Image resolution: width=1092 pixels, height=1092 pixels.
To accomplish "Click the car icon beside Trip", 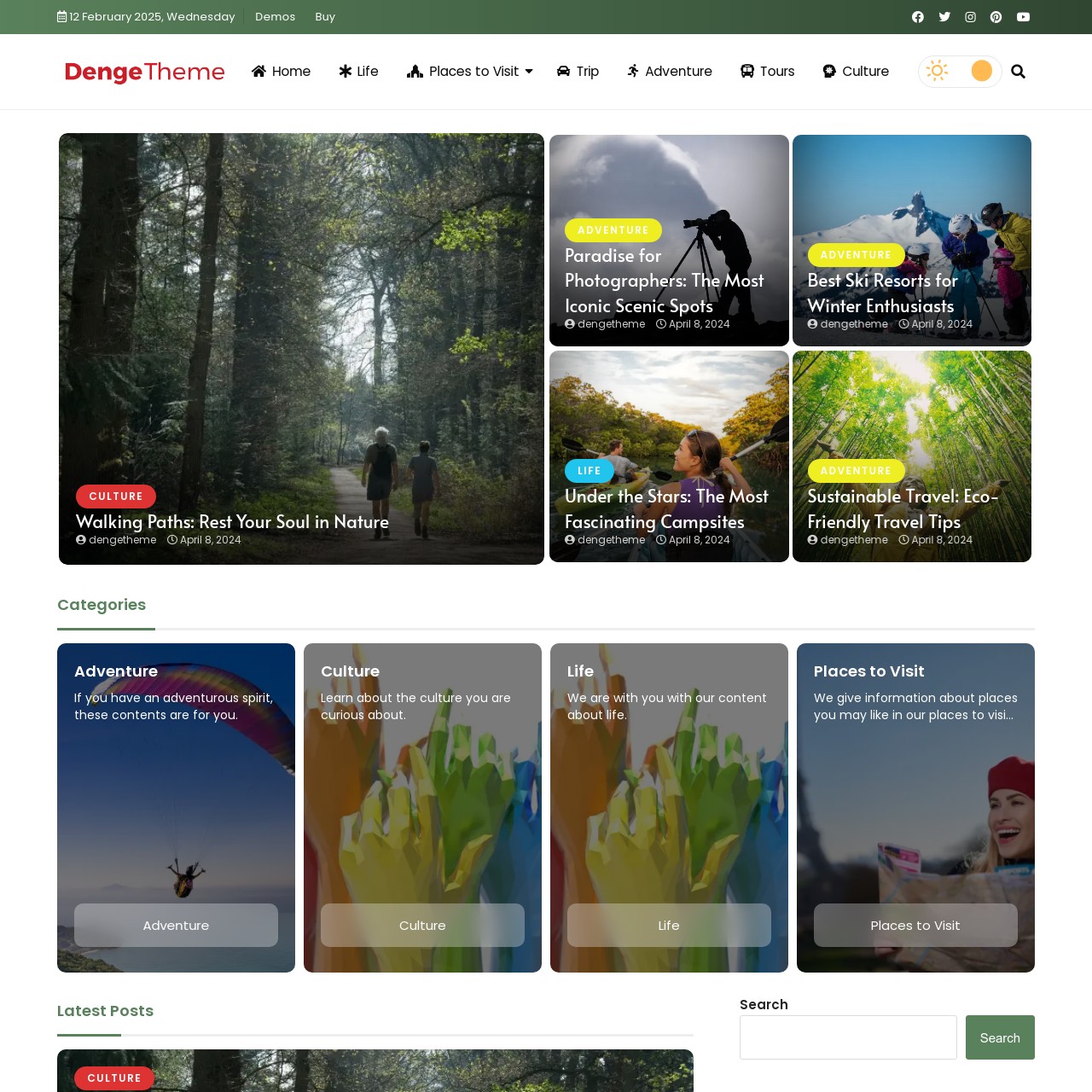I will coord(564,72).
